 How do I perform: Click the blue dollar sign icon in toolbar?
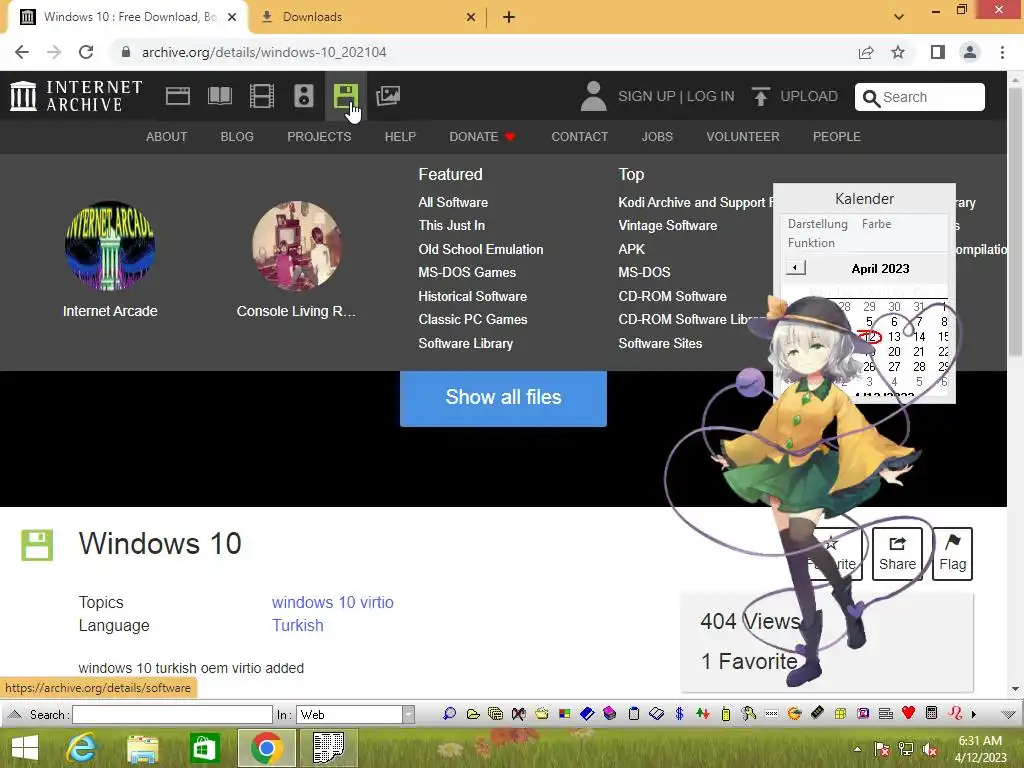point(679,714)
